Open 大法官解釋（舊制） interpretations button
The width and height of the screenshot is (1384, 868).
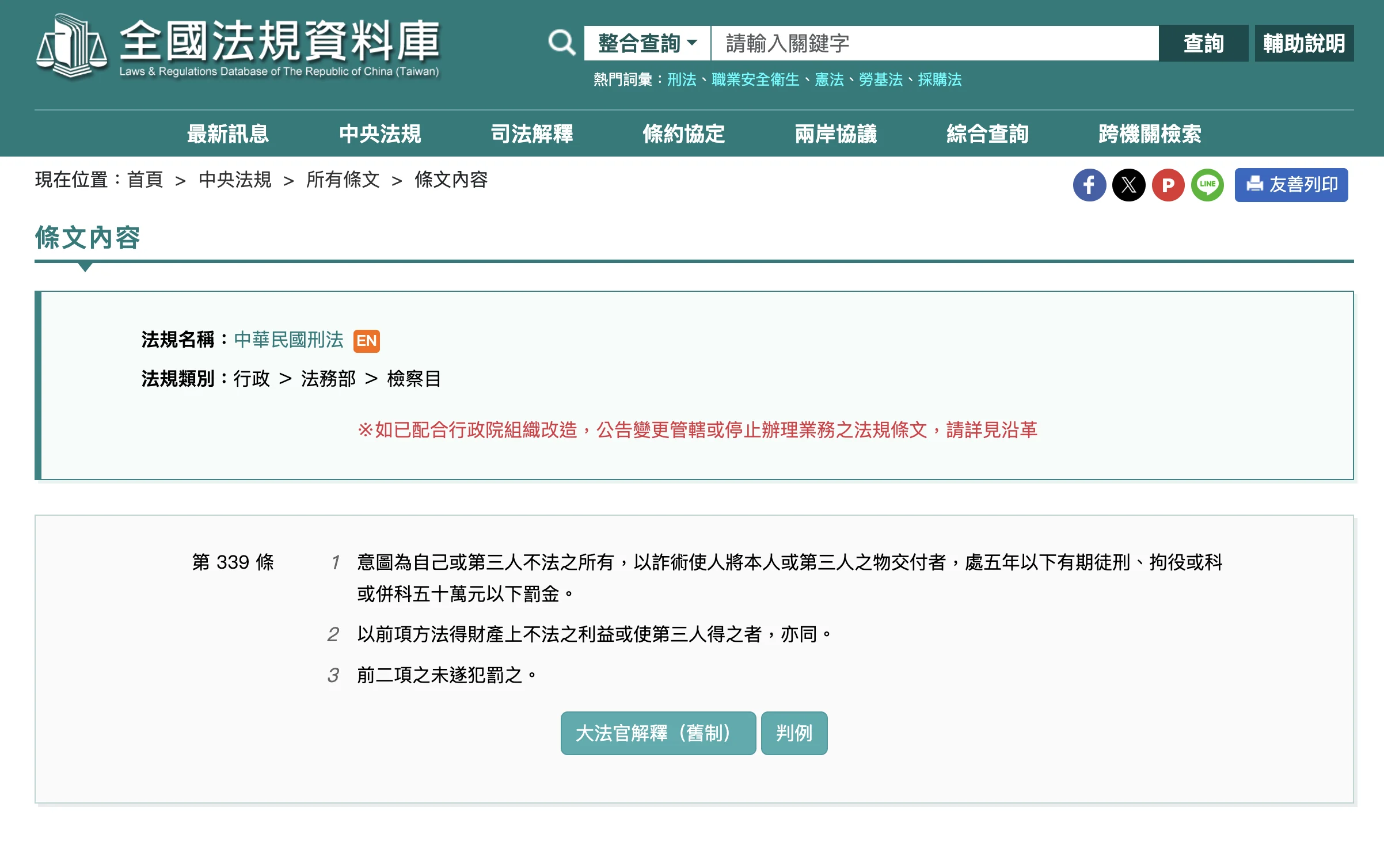point(658,733)
